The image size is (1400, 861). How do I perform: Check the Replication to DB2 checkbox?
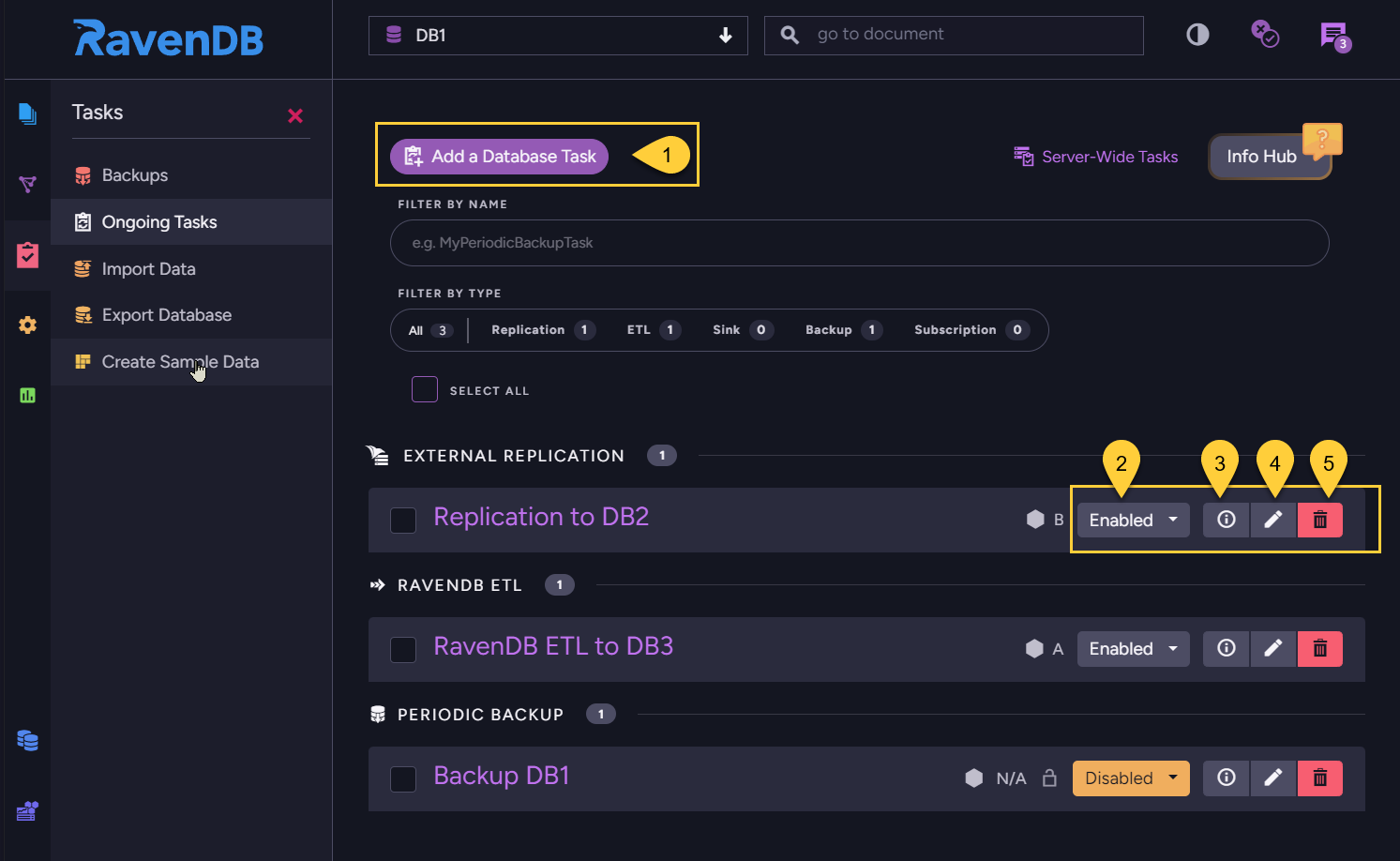click(x=403, y=521)
